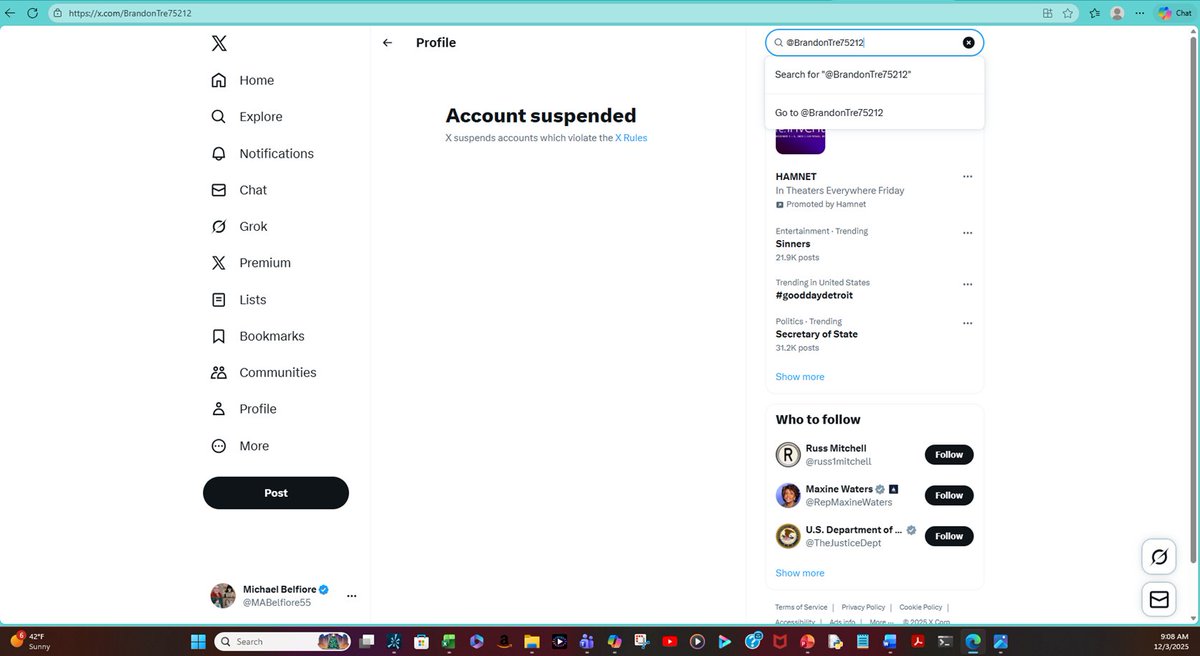Click the black Post button

point(276,493)
